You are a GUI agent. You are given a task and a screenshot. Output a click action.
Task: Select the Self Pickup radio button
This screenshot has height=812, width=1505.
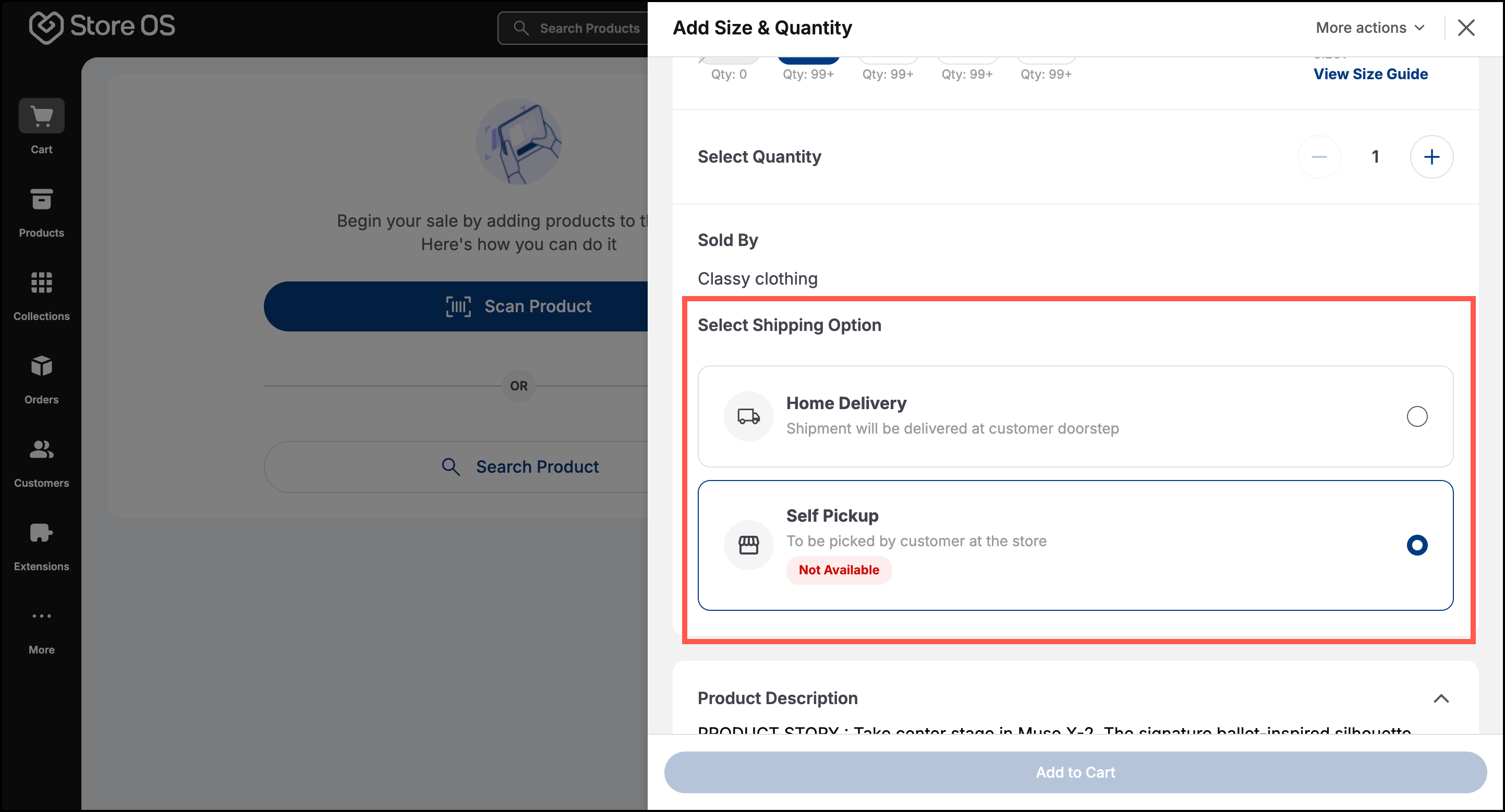coord(1417,545)
